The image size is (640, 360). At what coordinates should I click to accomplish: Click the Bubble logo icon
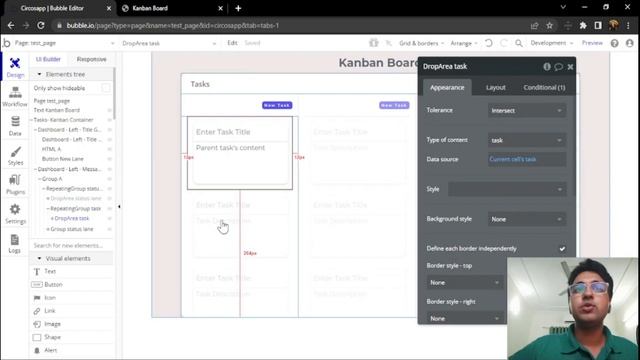pos(7,43)
